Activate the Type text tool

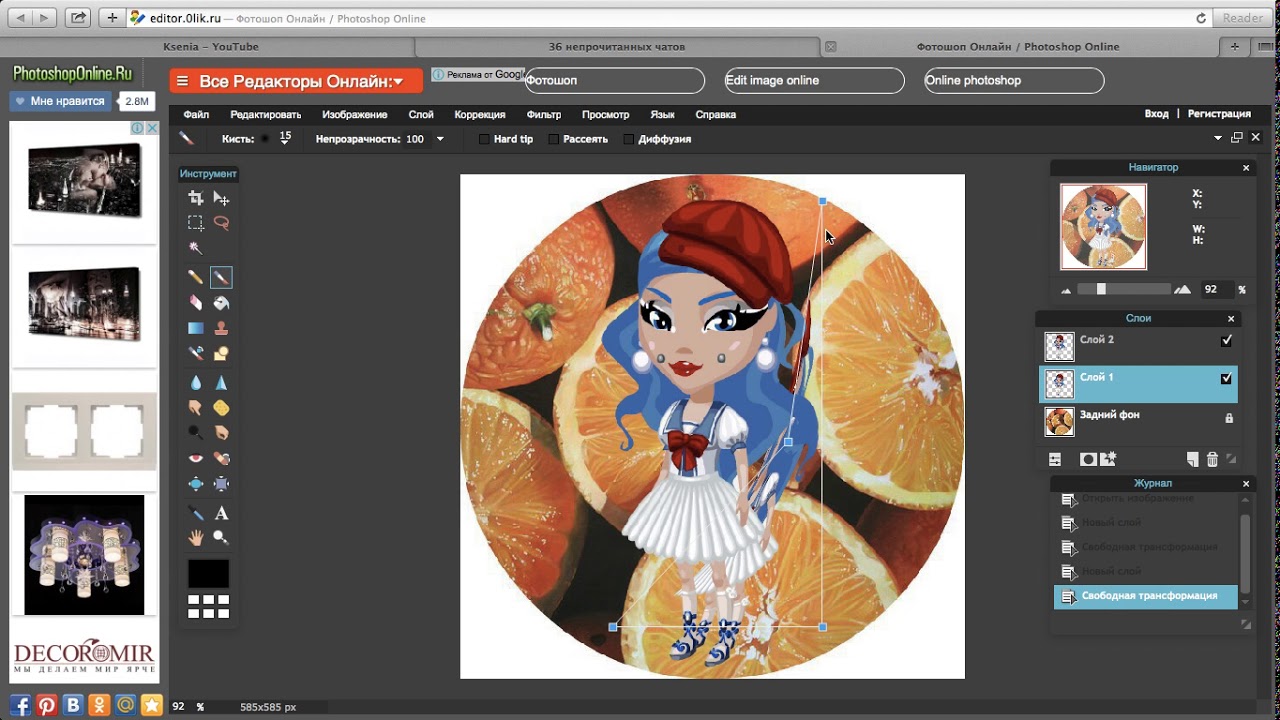(x=221, y=513)
